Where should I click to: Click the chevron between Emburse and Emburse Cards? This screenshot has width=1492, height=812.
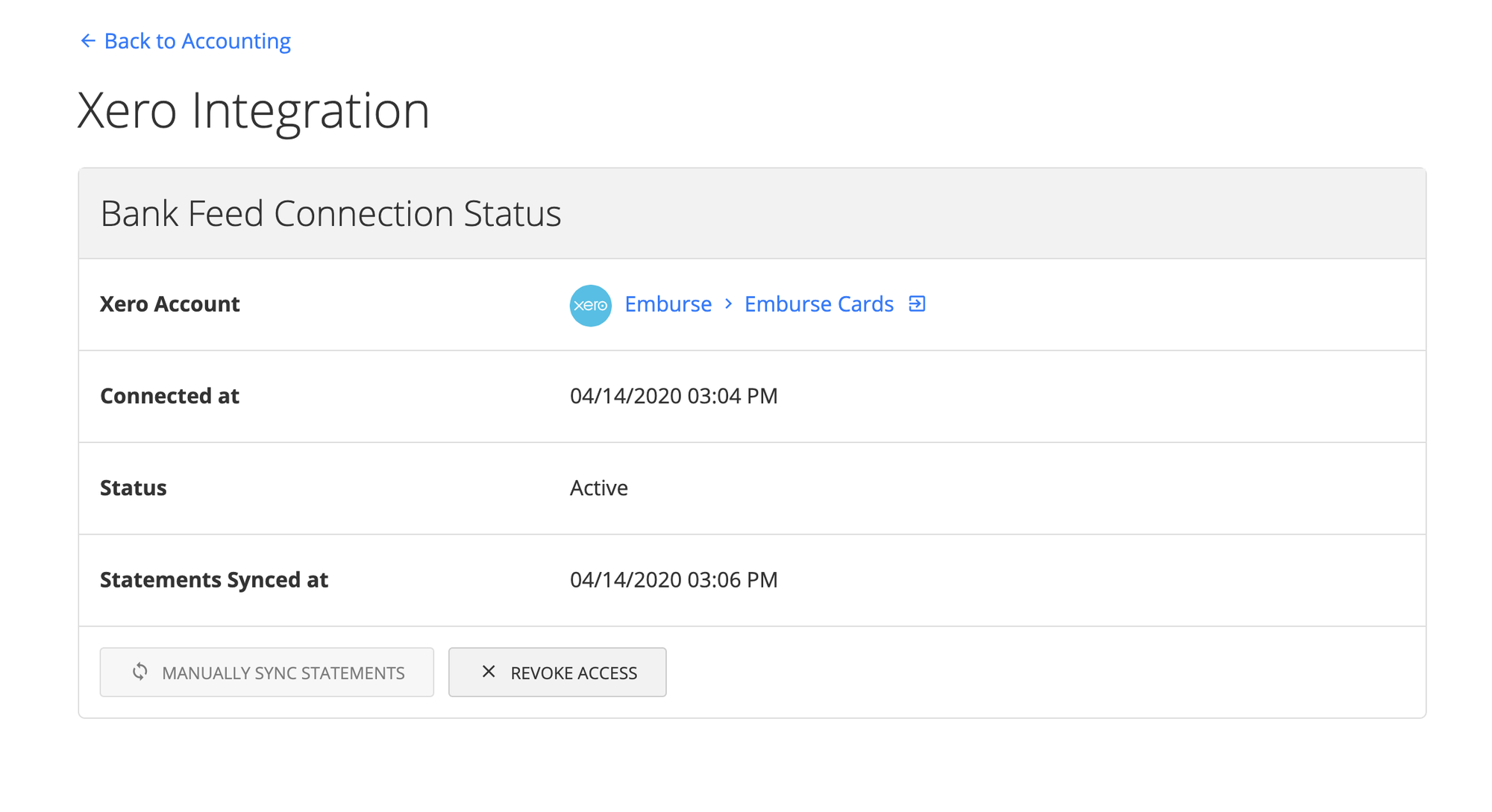[x=727, y=304]
